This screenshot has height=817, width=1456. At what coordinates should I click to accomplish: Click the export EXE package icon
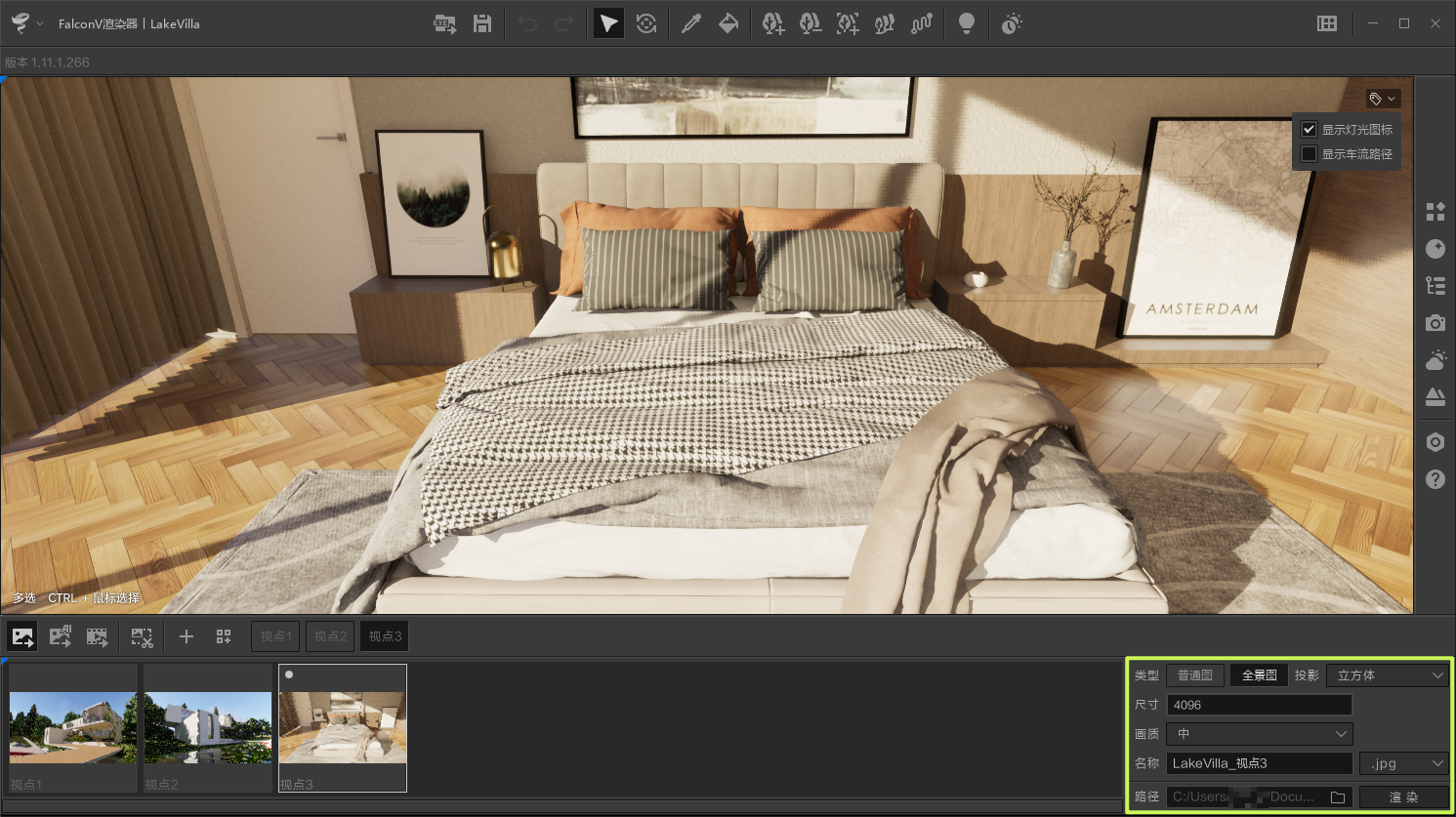pos(445,23)
